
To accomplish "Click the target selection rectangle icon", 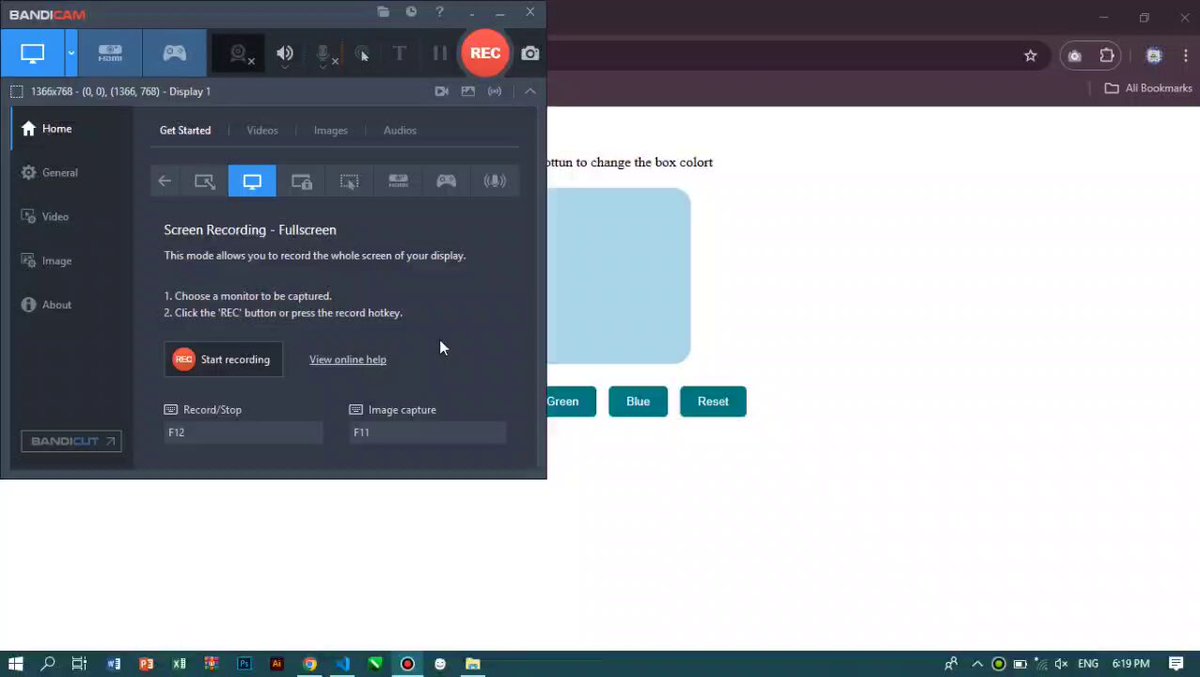I will 16,91.
